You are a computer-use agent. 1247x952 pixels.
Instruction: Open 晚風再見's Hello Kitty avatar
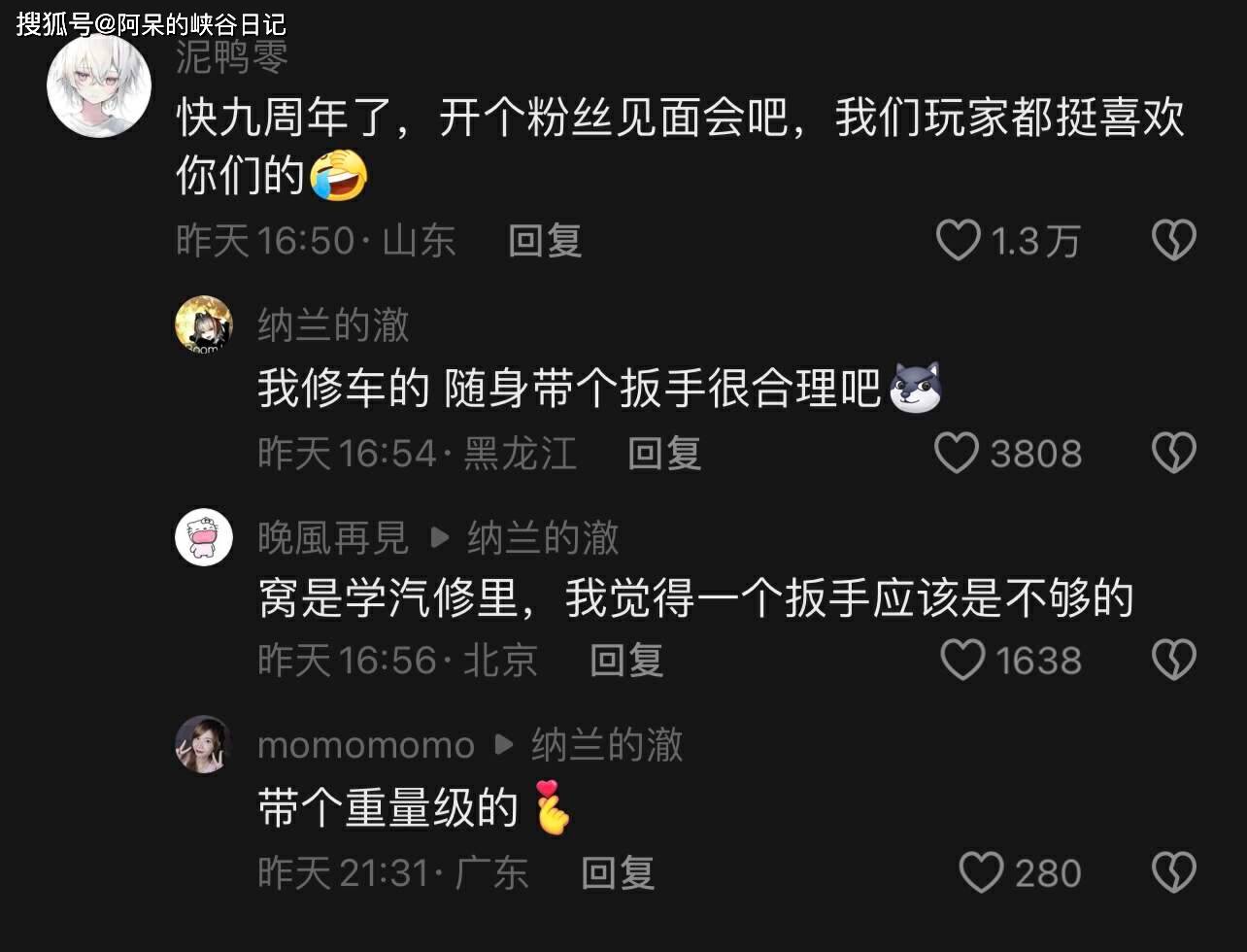pyautogui.click(x=204, y=537)
